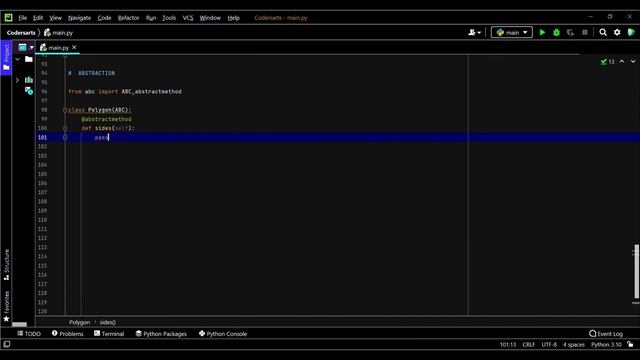Open the user account icon dropdown

474,32
